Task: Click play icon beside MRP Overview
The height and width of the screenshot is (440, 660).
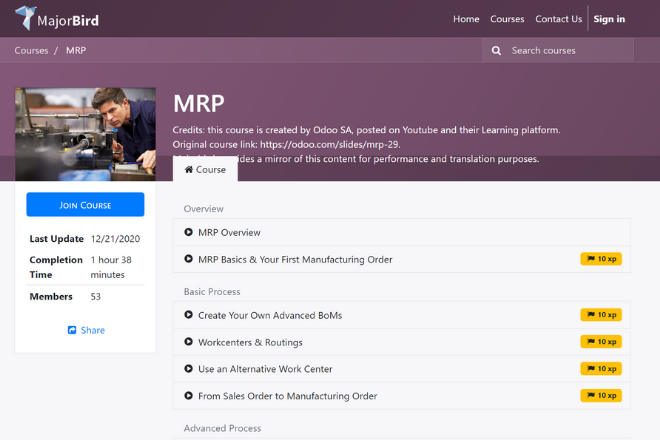Action: click(189, 233)
